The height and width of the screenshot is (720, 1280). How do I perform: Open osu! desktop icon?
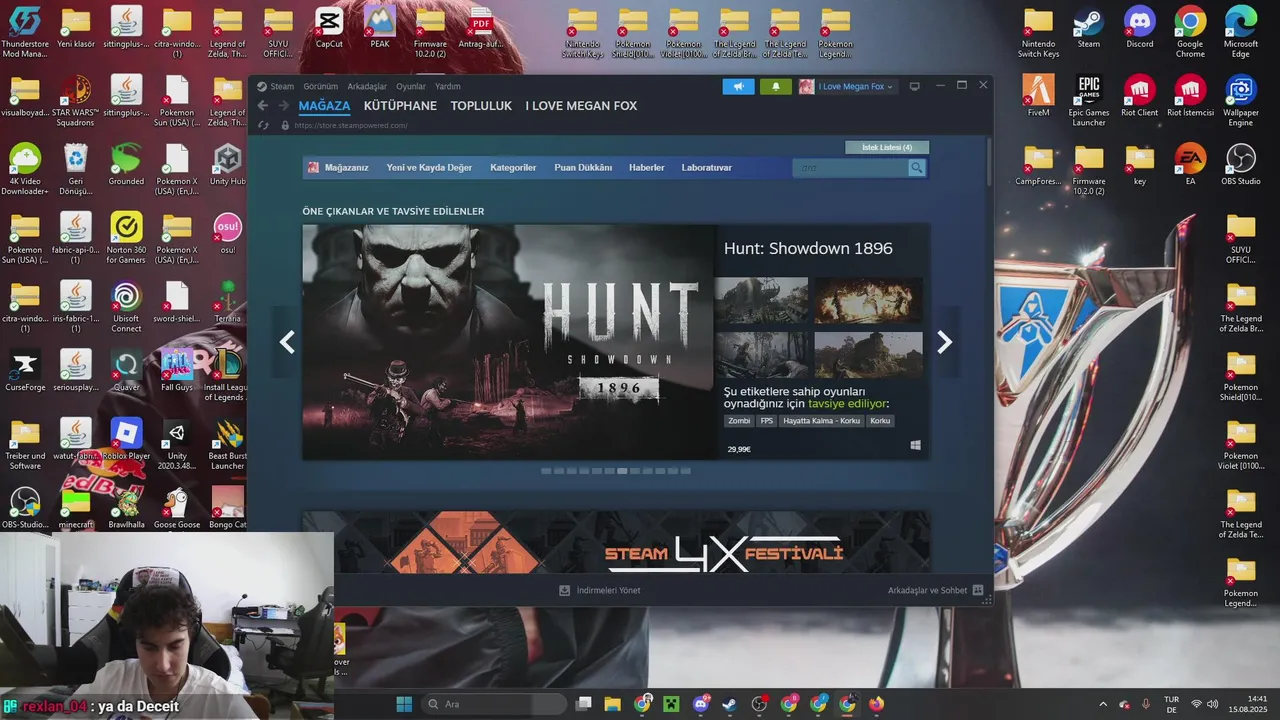click(228, 234)
